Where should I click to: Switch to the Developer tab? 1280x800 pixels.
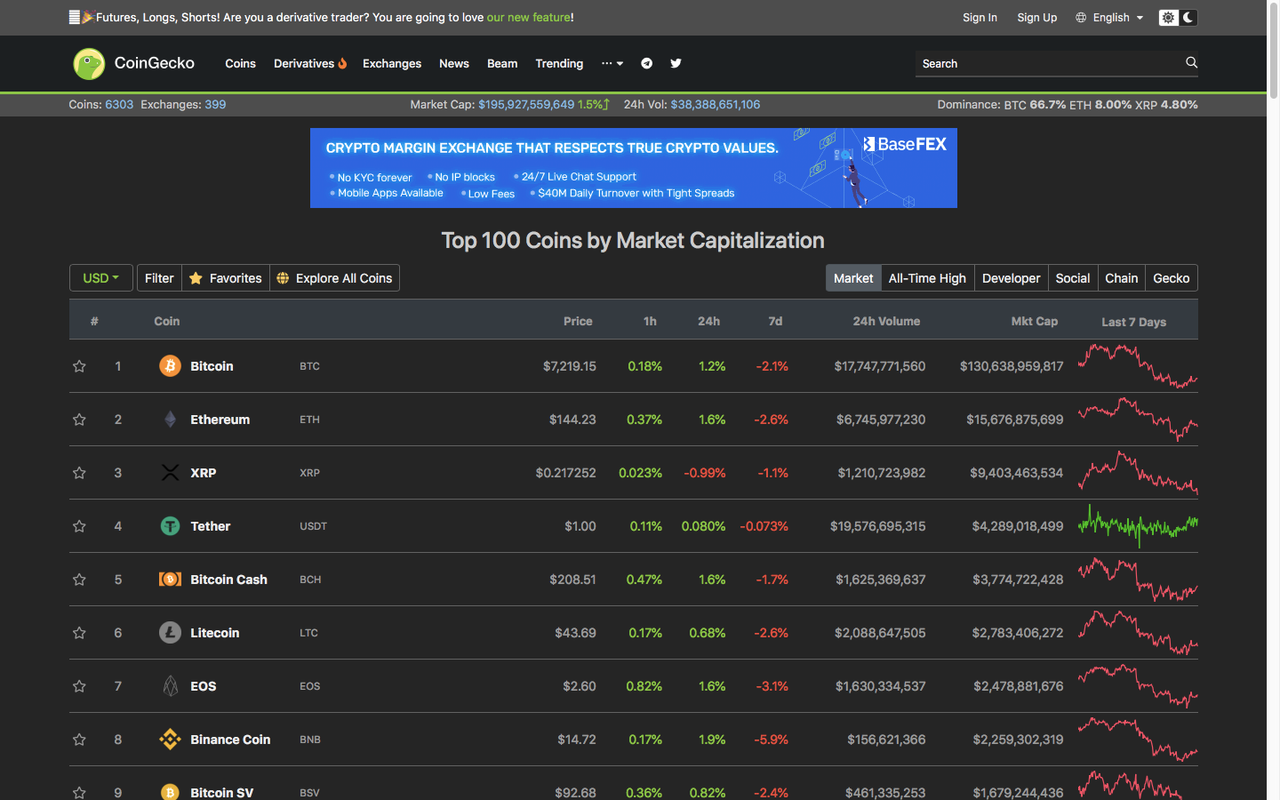[x=1011, y=278]
